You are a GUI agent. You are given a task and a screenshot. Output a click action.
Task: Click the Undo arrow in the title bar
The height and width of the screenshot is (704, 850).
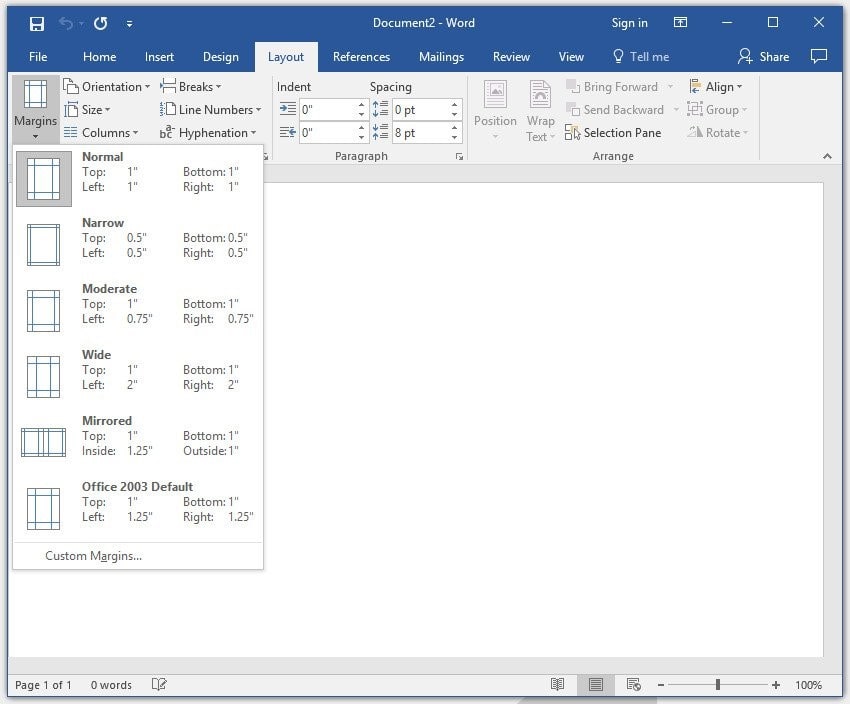66,23
